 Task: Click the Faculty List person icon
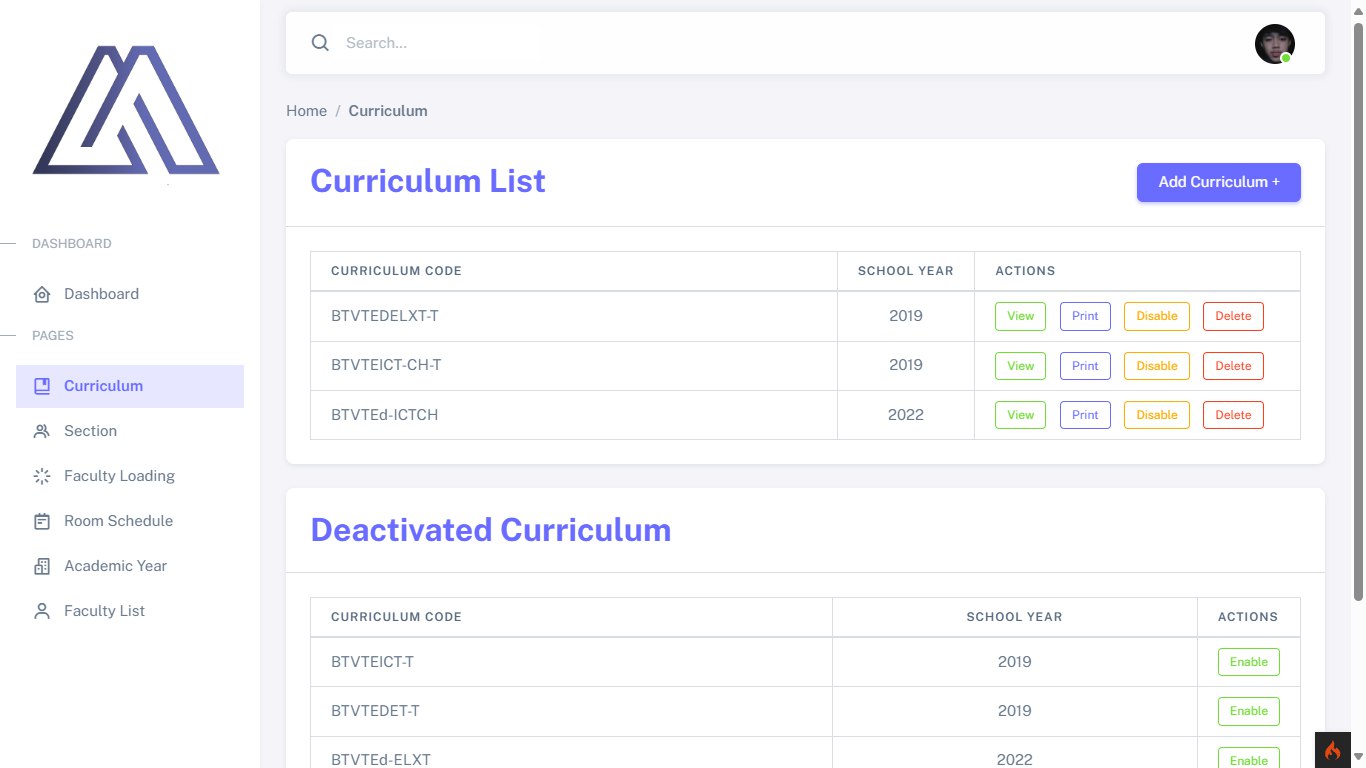pyautogui.click(x=42, y=611)
